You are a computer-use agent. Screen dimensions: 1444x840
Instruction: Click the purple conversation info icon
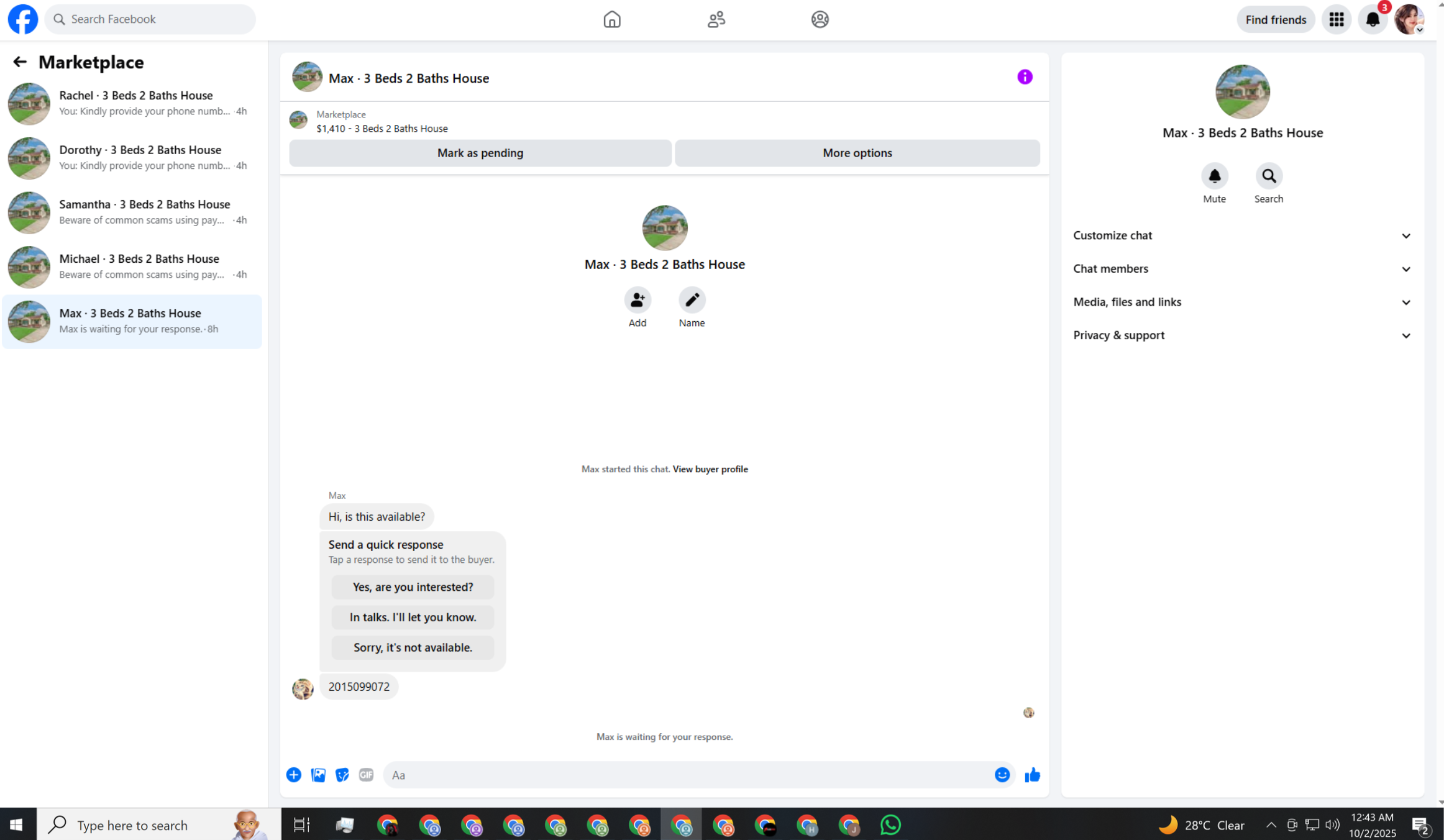1025,77
